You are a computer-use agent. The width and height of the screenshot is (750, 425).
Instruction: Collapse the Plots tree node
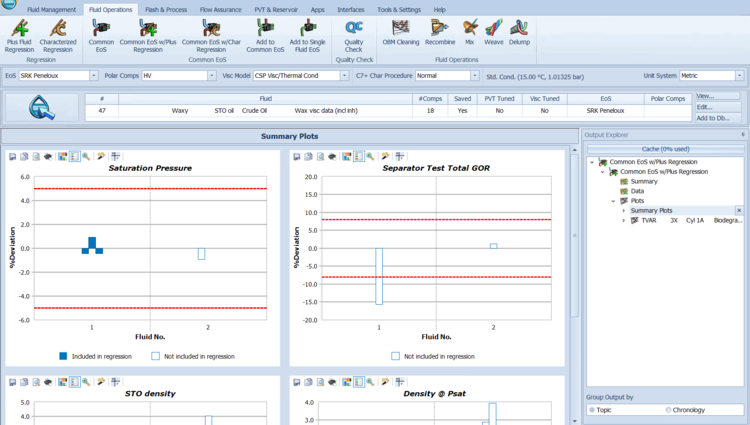pyautogui.click(x=614, y=201)
